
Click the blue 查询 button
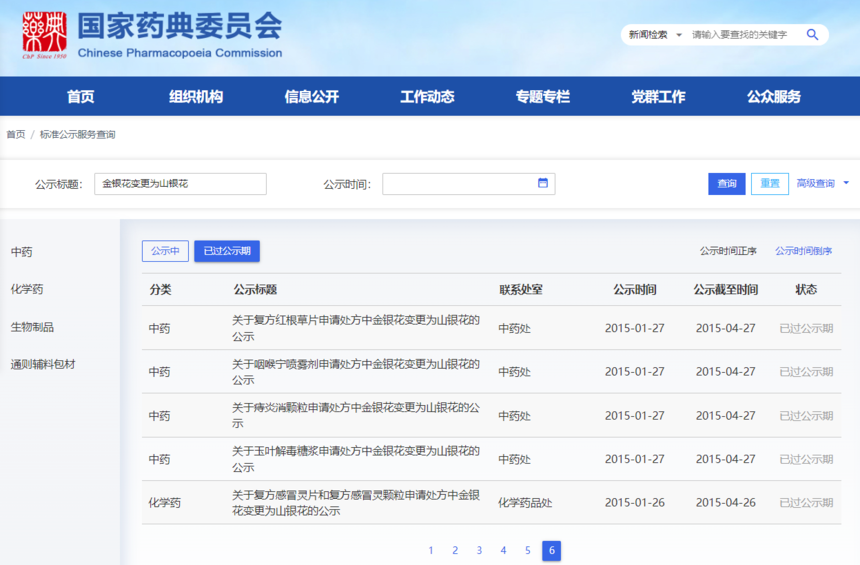[x=726, y=184]
